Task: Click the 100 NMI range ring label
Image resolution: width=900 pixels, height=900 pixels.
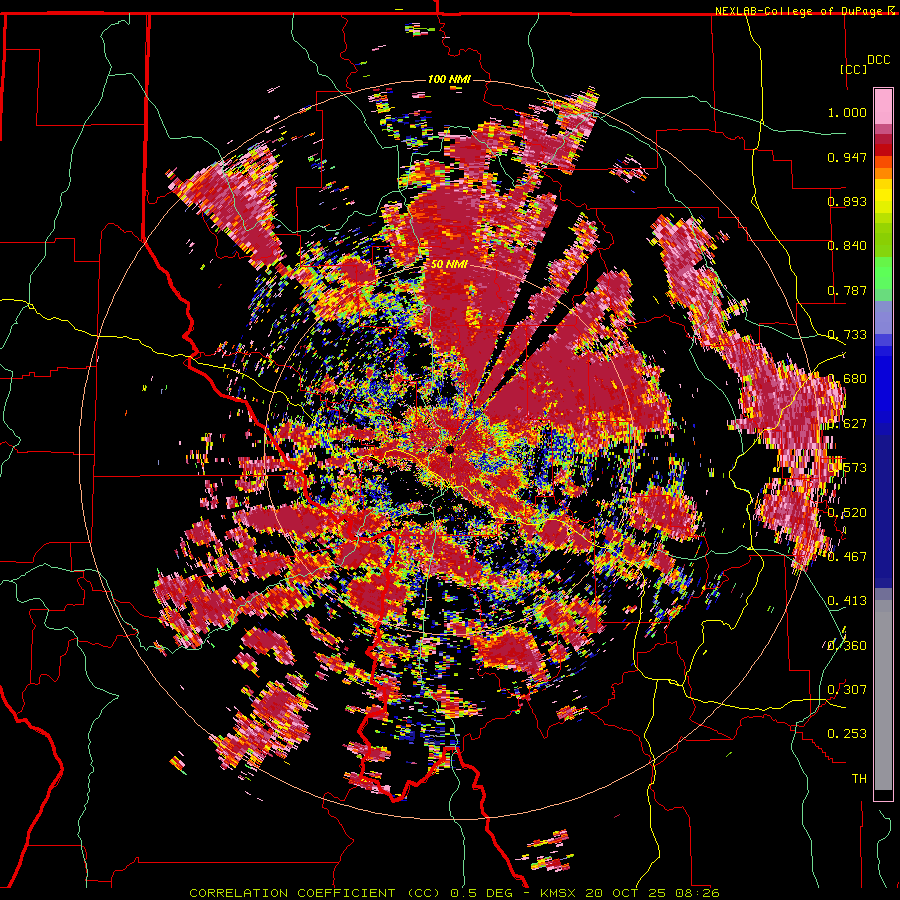Action: (x=449, y=79)
